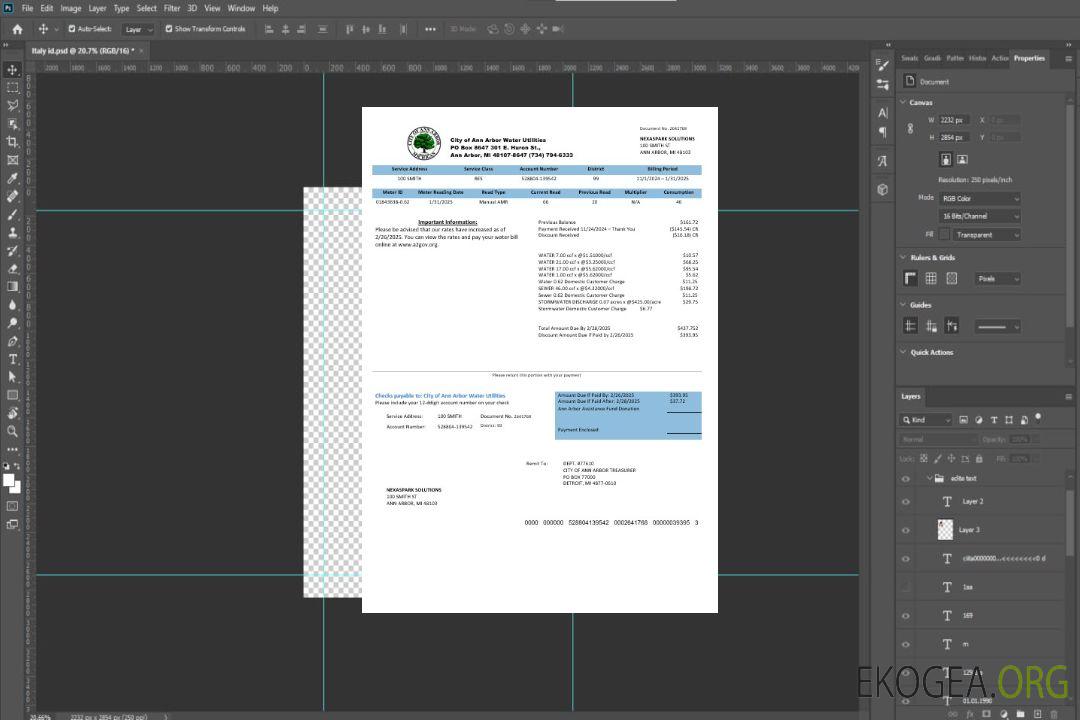
Task: Collapse the Canvas section
Action: pos(903,102)
